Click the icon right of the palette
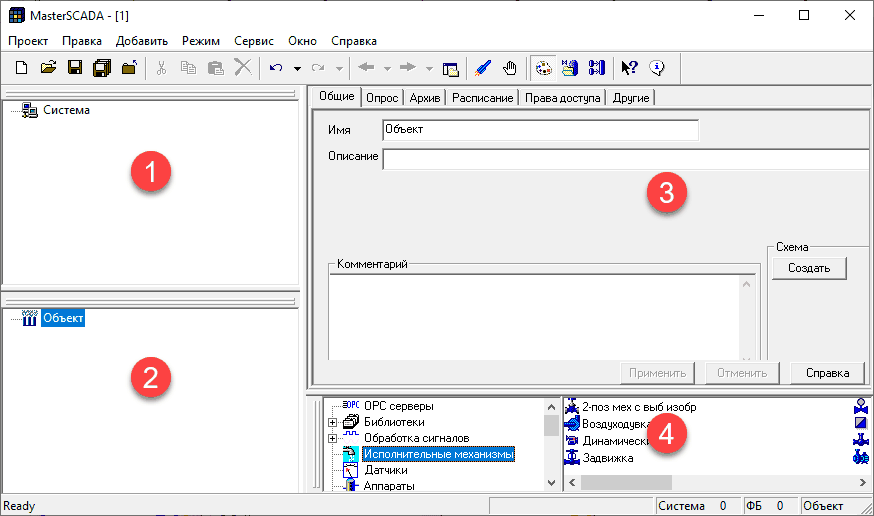 (x=570, y=68)
